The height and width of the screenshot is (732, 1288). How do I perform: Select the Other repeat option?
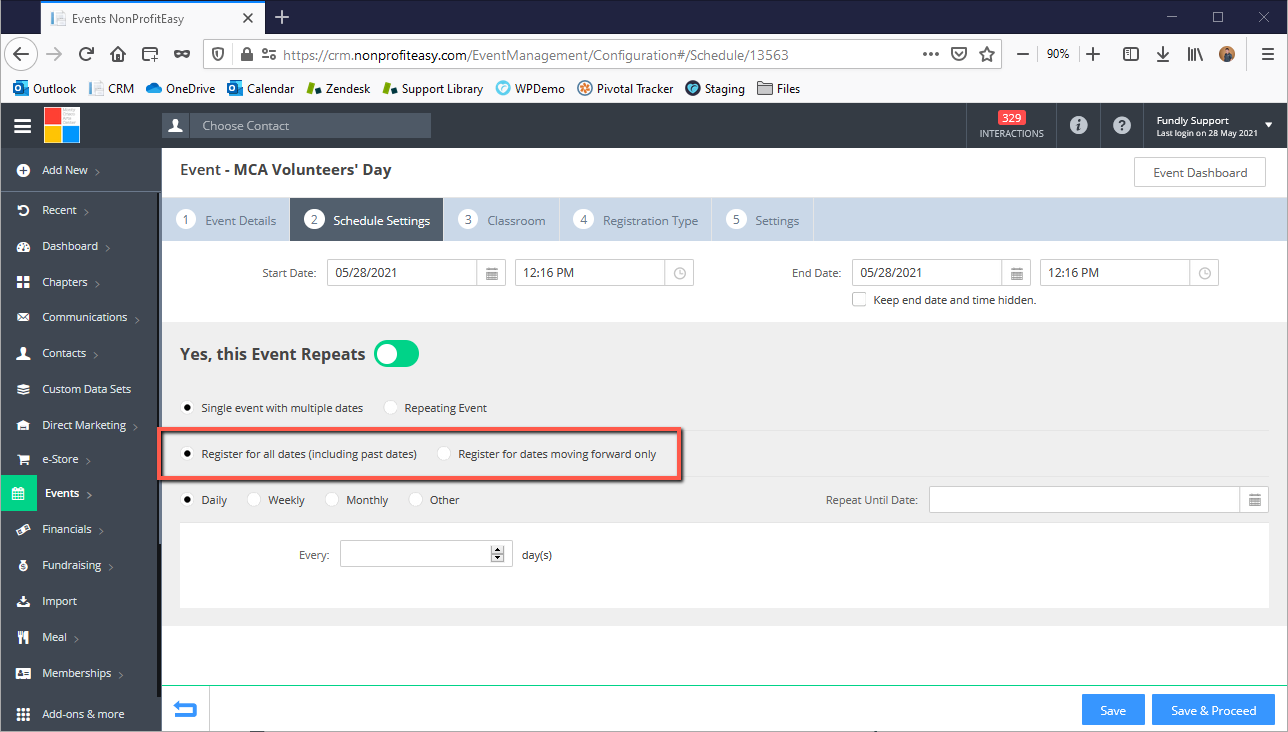coord(416,500)
